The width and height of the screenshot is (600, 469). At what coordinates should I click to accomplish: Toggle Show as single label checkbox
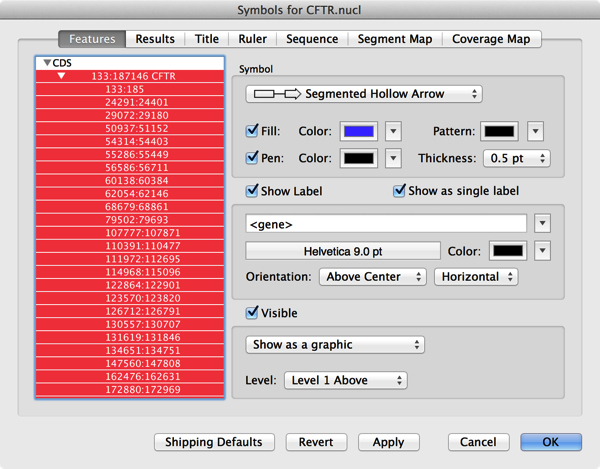(400, 191)
